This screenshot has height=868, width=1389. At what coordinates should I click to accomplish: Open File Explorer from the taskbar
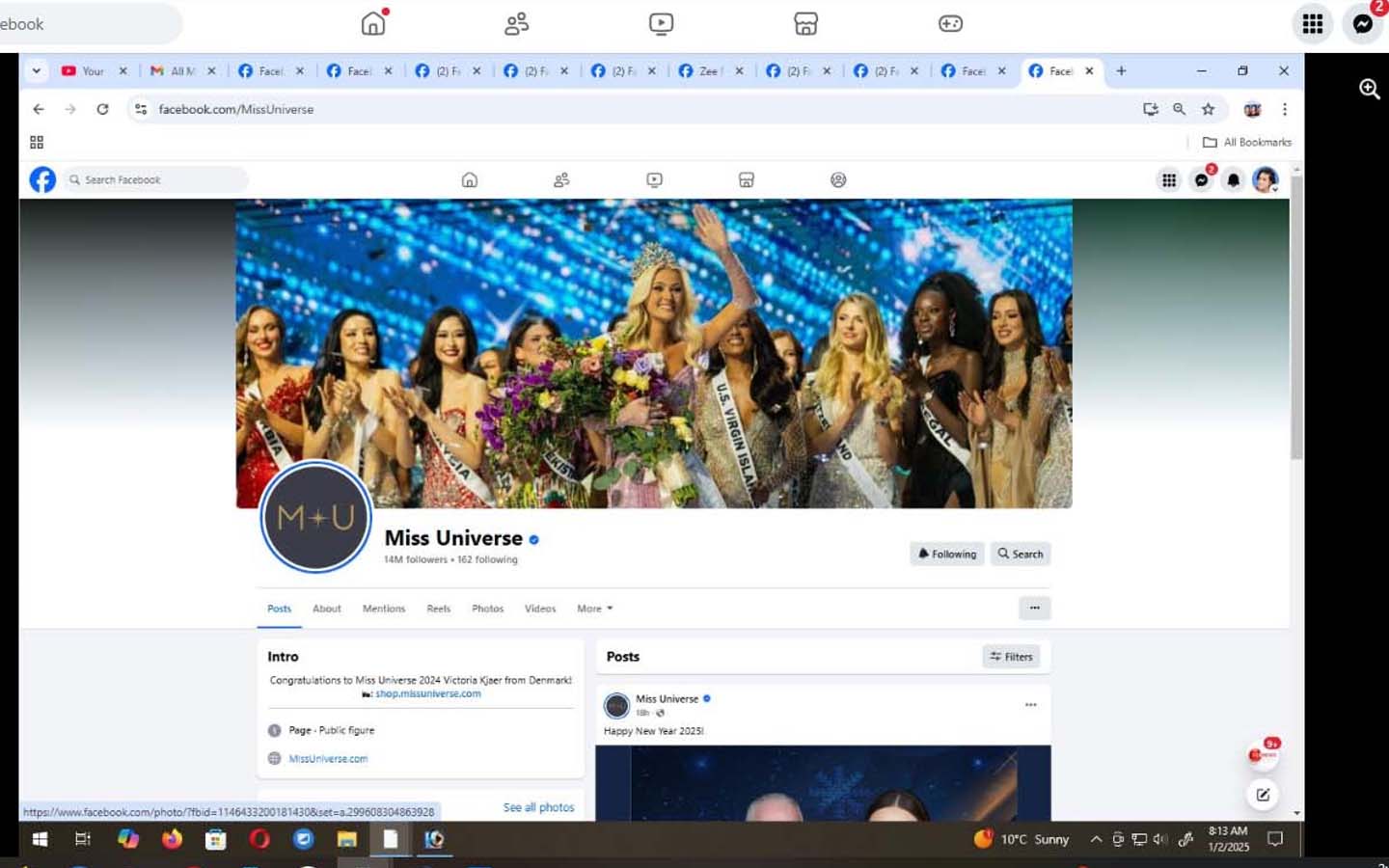click(x=346, y=839)
